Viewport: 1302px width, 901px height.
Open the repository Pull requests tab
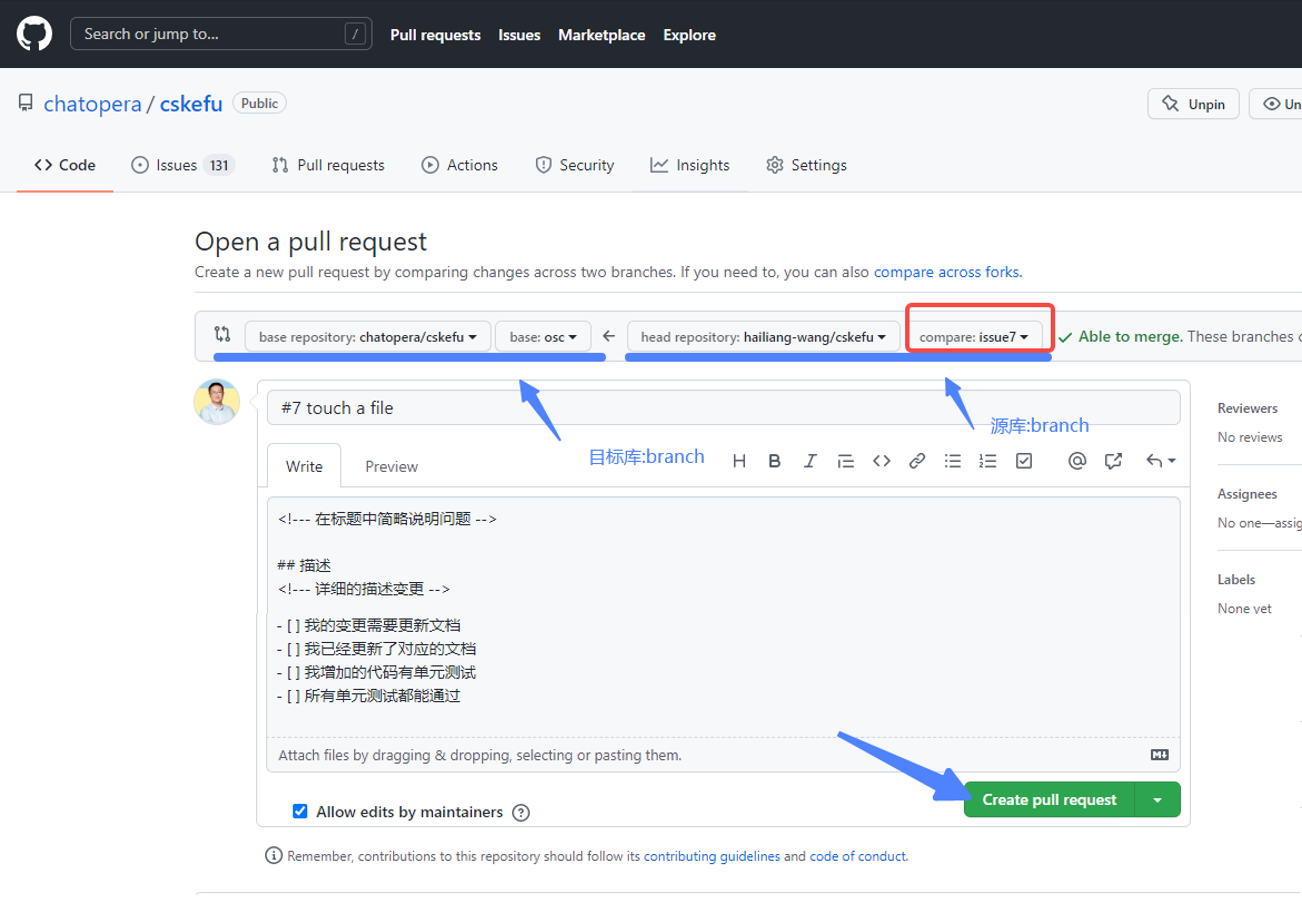pos(328,165)
